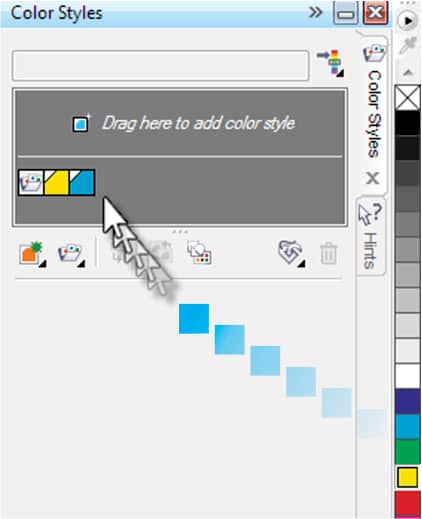Open the New Color Style dropdown arrow

[x=42, y=264]
